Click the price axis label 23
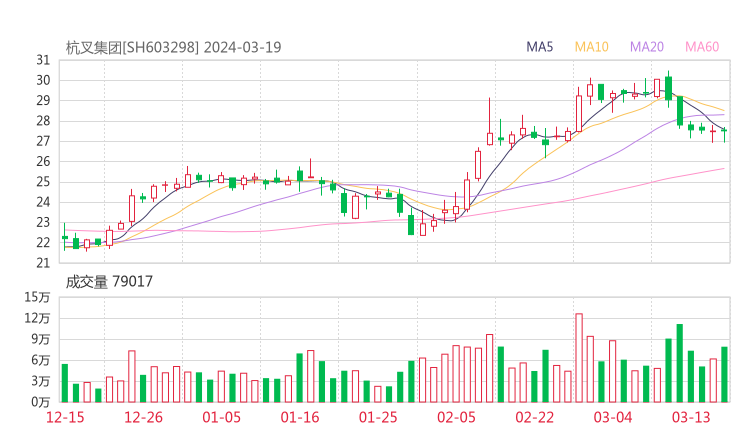740x440 pixels. (x=43, y=222)
